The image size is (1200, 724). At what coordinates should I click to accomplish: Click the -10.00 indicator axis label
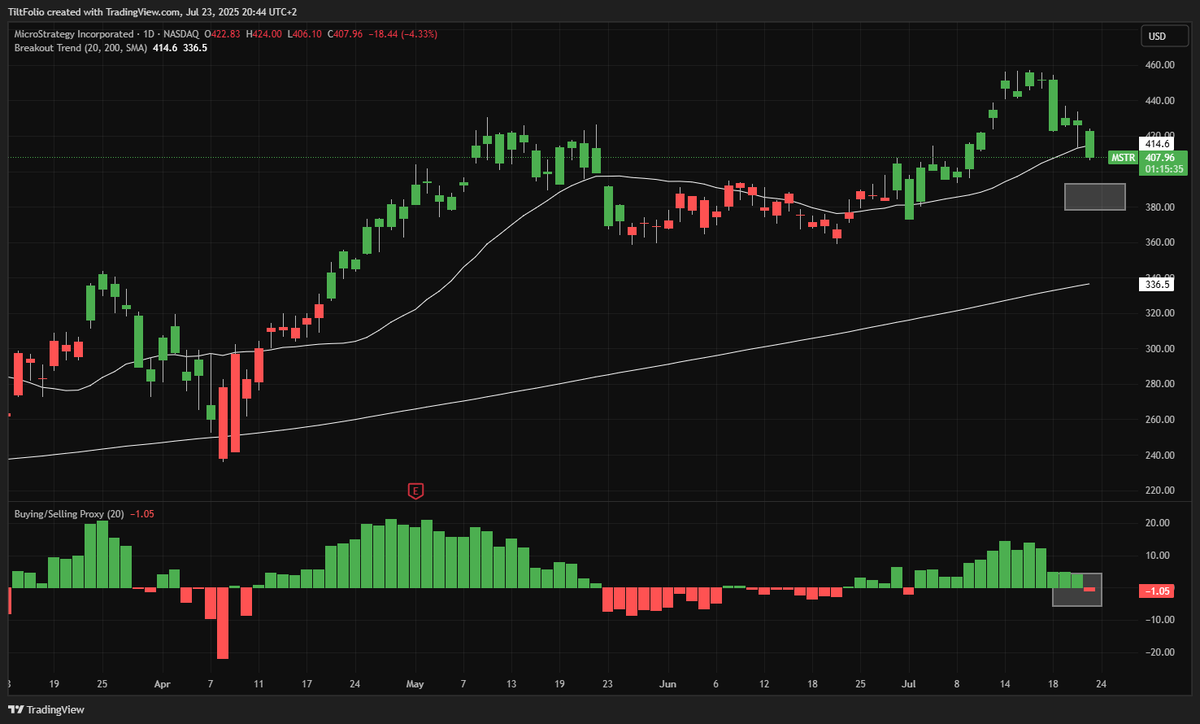(x=1158, y=620)
